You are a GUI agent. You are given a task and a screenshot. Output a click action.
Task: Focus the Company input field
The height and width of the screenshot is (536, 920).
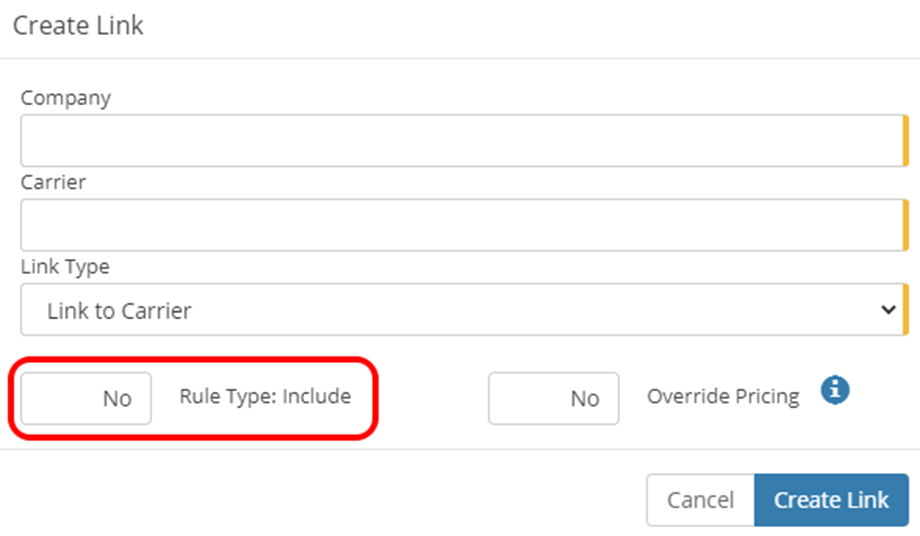click(x=460, y=141)
